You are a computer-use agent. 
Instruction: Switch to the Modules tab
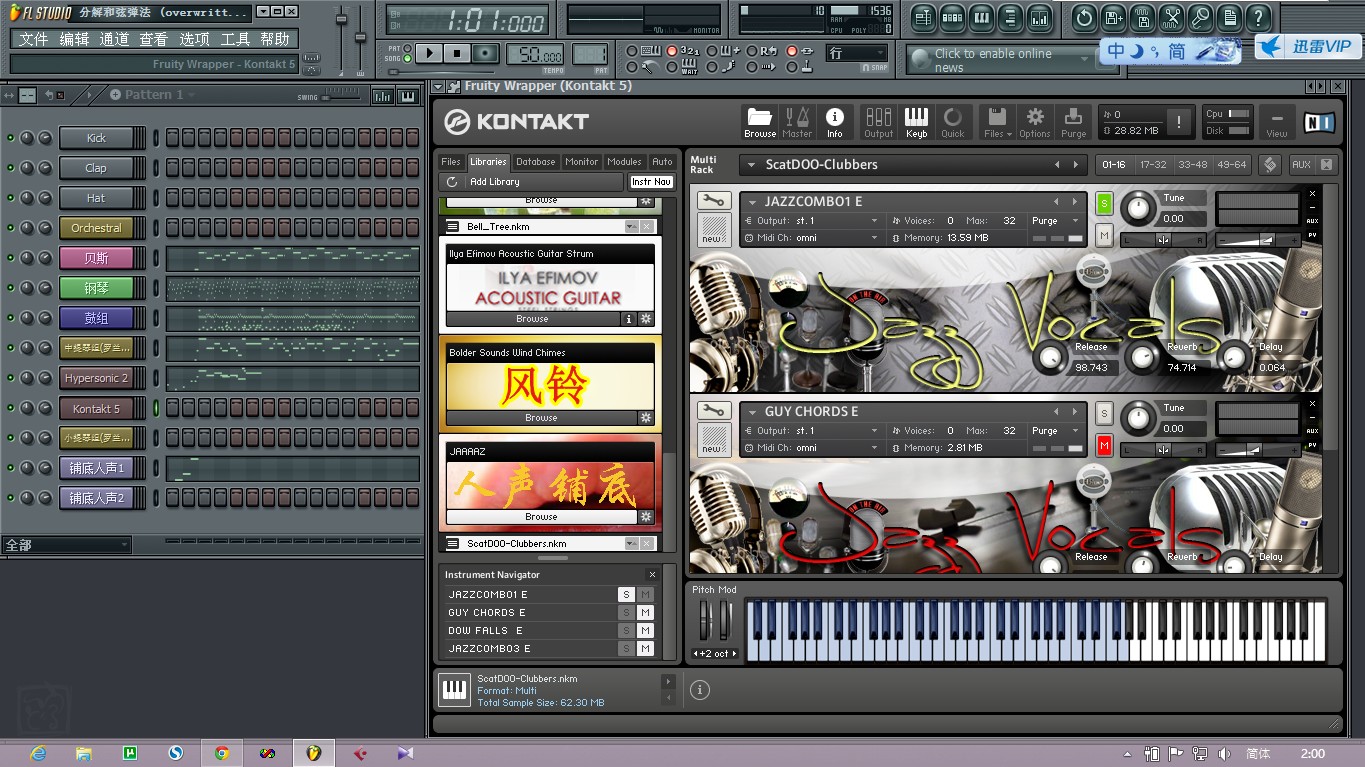(625, 162)
